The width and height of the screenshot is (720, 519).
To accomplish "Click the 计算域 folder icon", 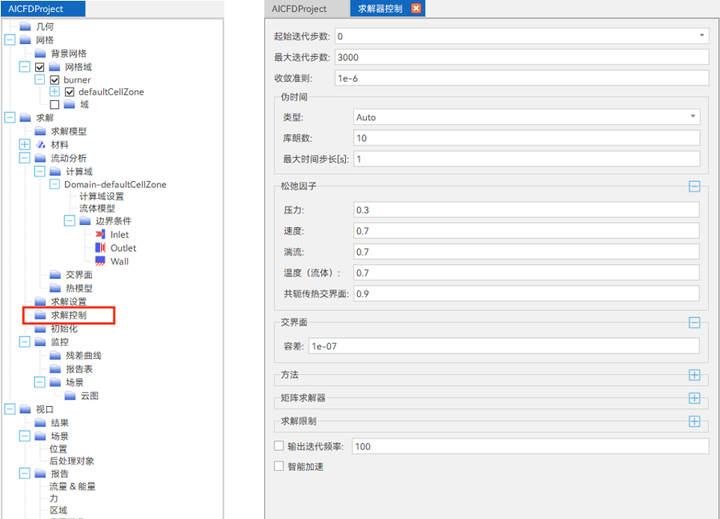I will tap(55, 171).
